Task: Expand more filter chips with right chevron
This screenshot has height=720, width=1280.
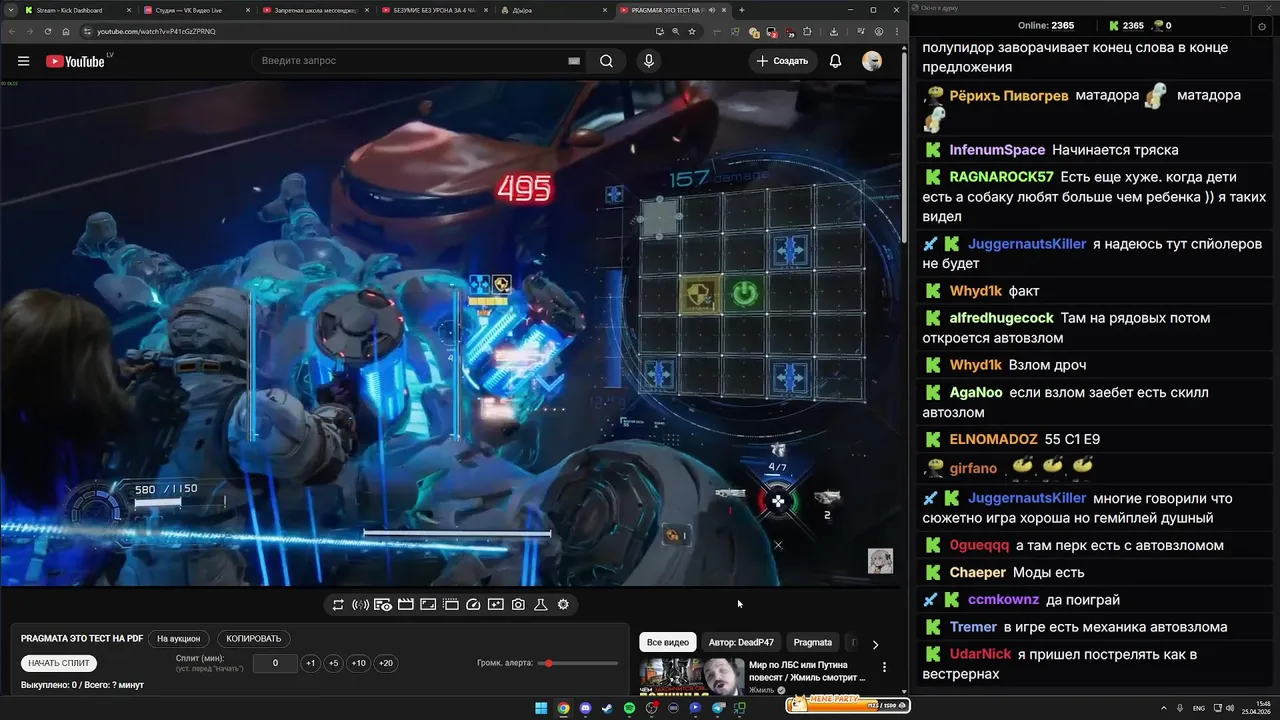Action: pos(875,645)
